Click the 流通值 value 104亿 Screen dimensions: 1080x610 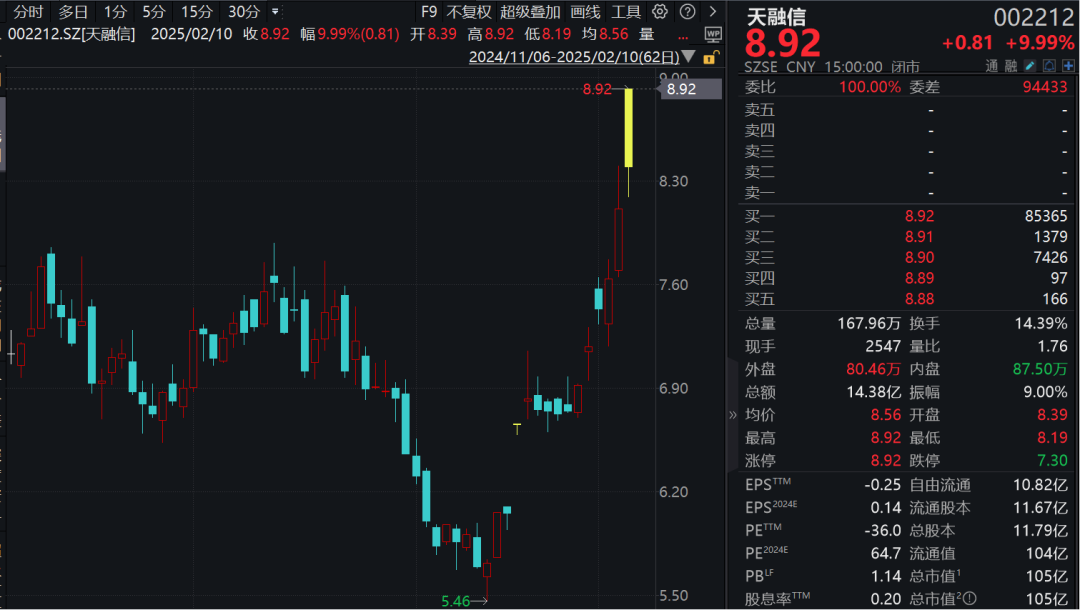click(1049, 553)
